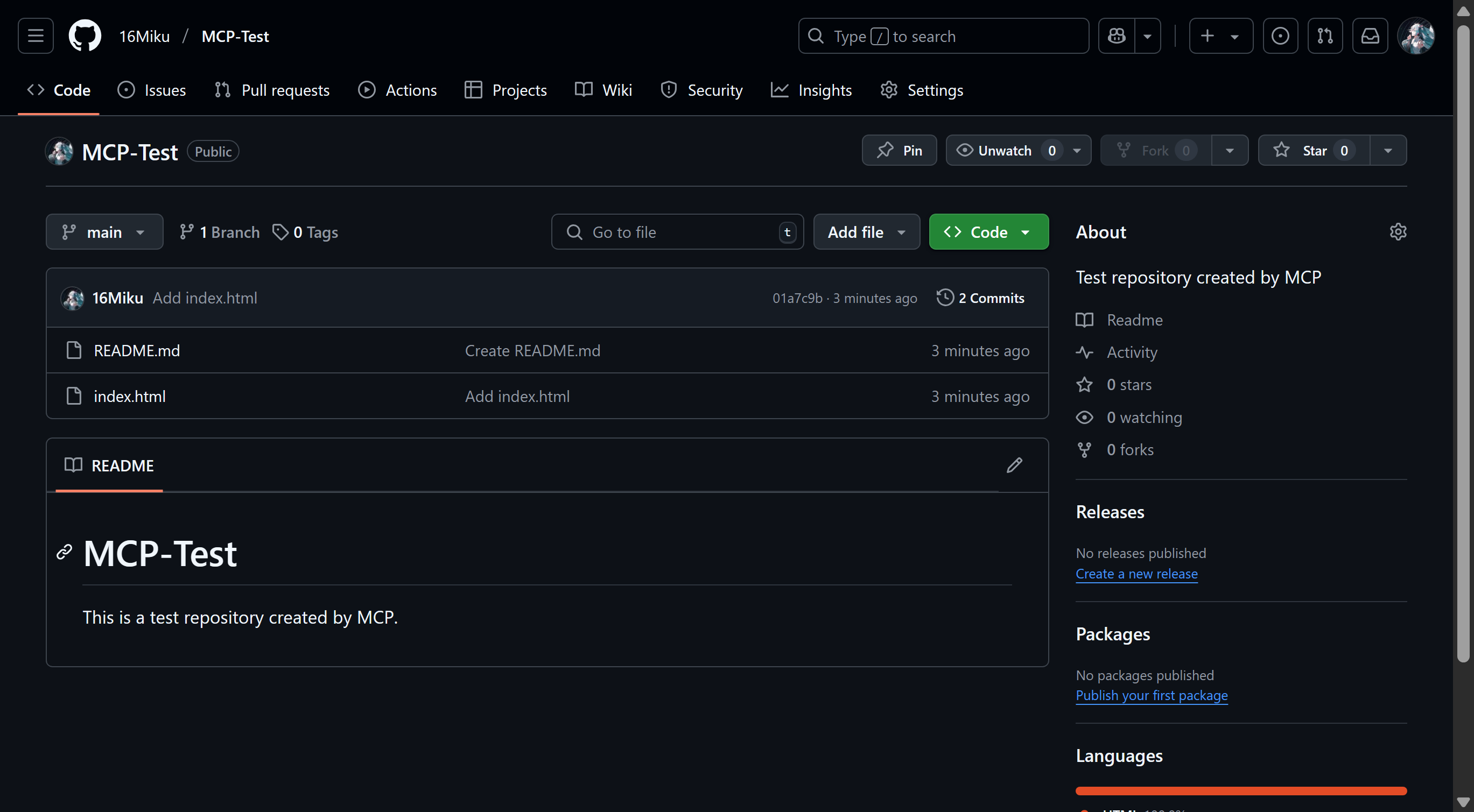Click Create a new release link
1474x812 pixels.
click(x=1136, y=574)
